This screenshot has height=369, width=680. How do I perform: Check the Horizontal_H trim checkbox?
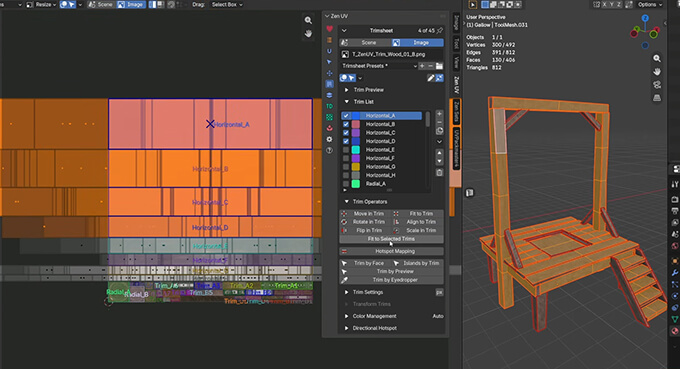(346, 175)
